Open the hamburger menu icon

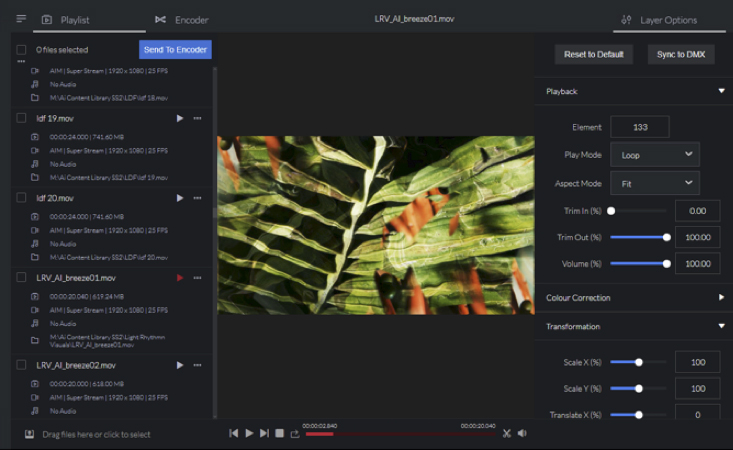pyautogui.click(x=21, y=19)
